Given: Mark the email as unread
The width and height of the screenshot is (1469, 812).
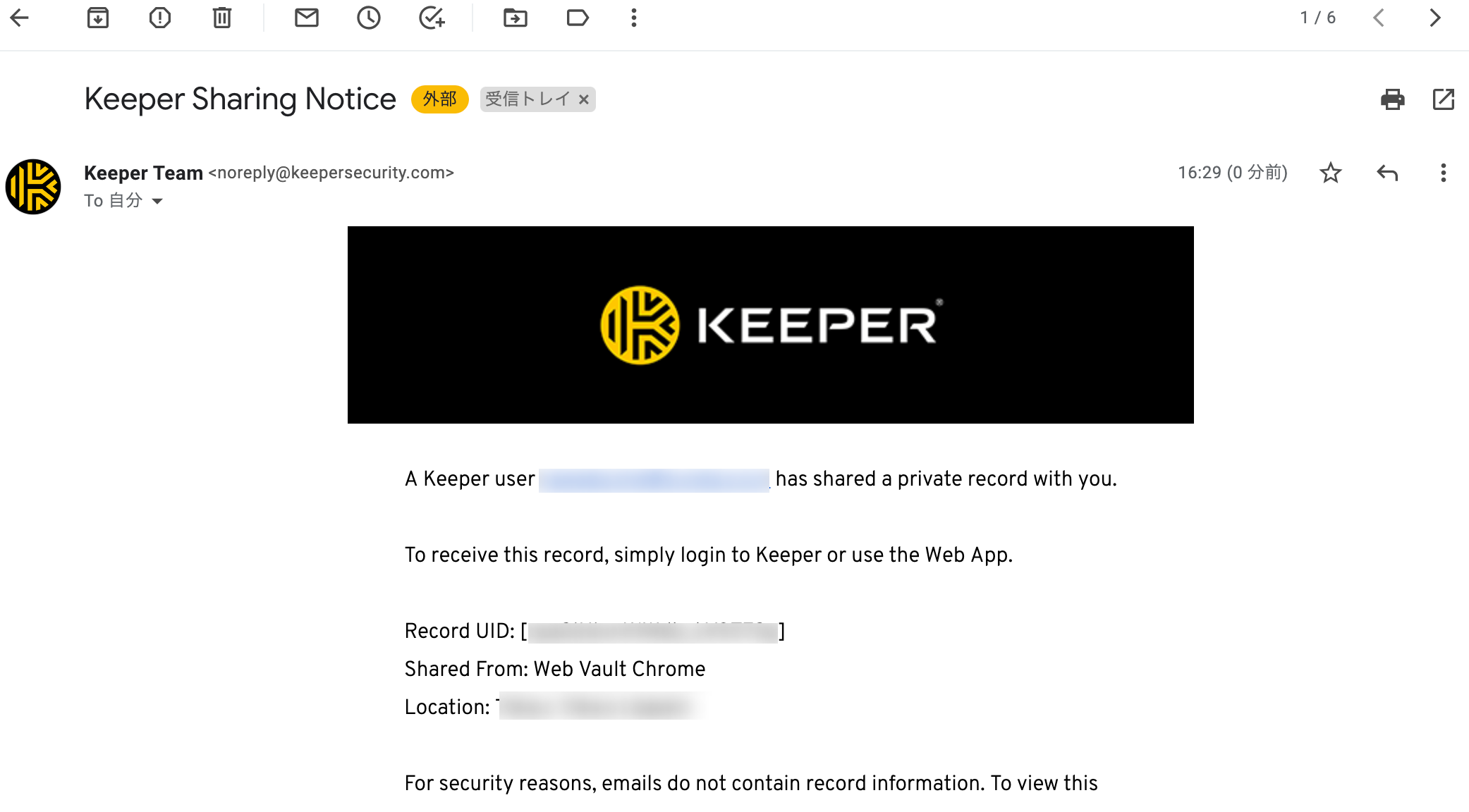Looking at the screenshot, I should 307,18.
